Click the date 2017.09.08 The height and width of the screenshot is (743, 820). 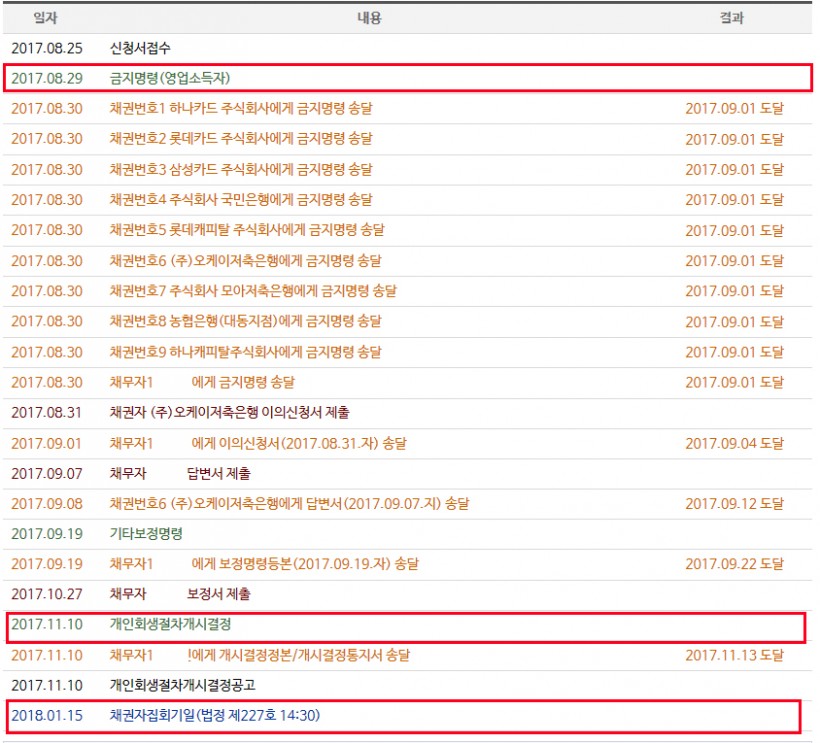47,504
